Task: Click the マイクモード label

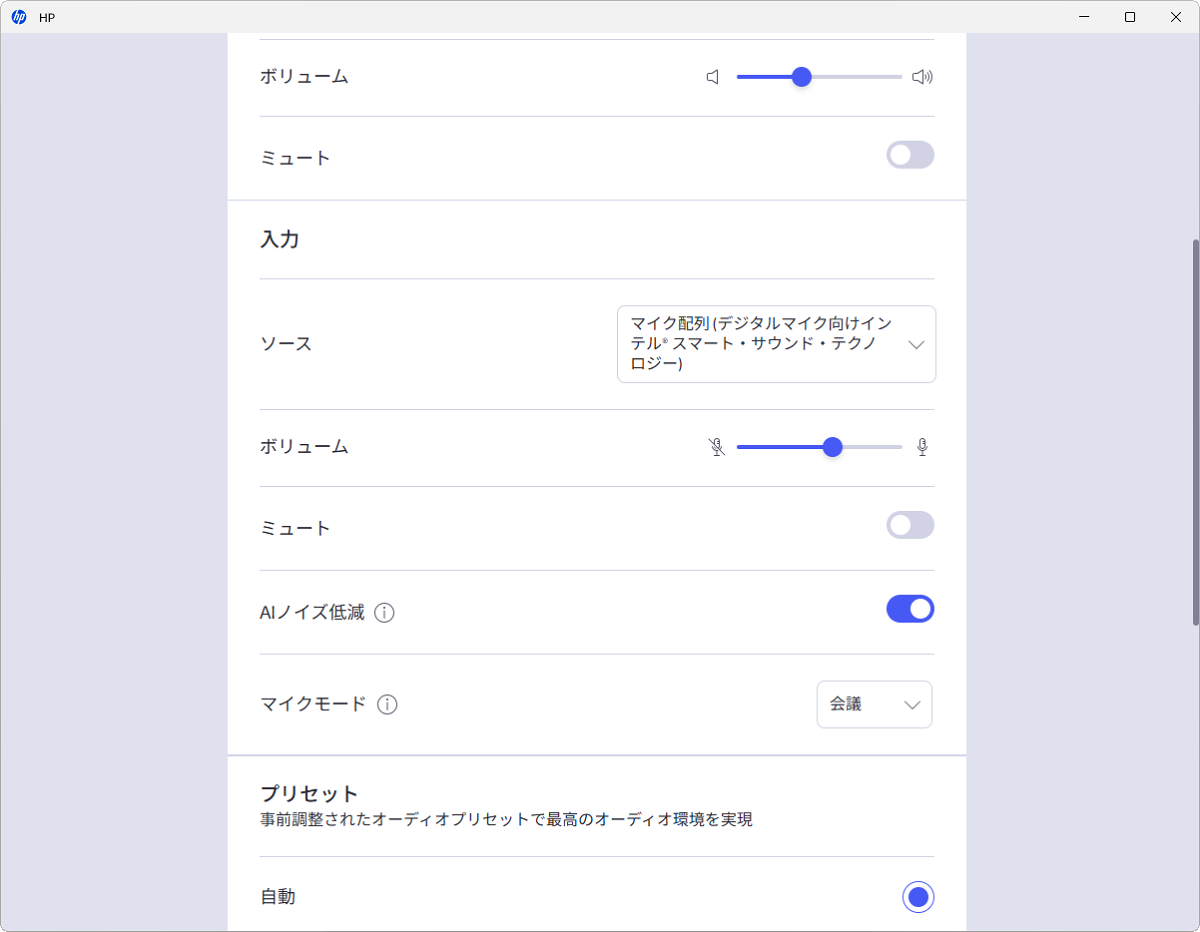Action: (x=313, y=704)
